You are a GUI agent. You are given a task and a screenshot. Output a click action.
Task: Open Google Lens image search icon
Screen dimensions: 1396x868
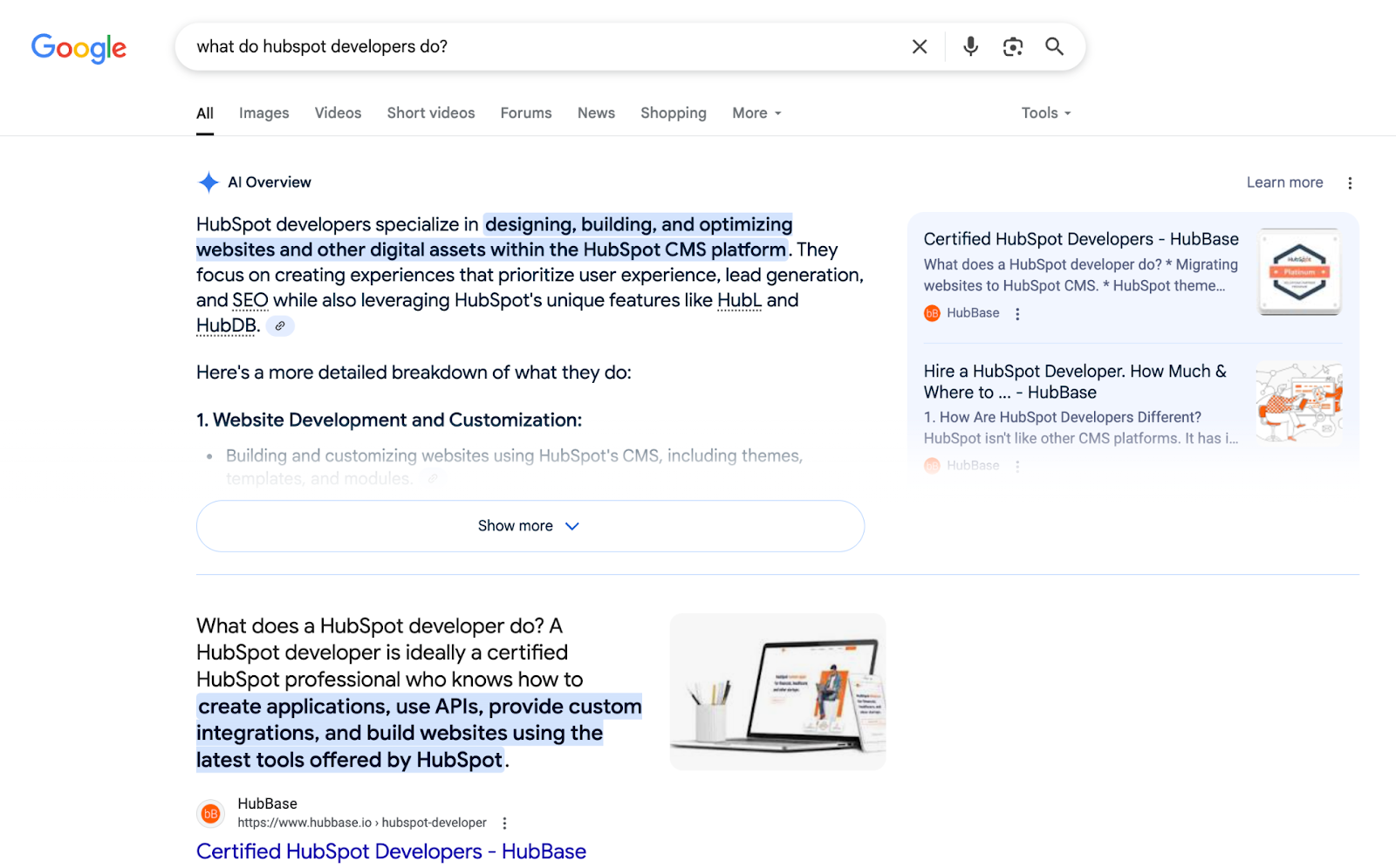(1012, 46)
